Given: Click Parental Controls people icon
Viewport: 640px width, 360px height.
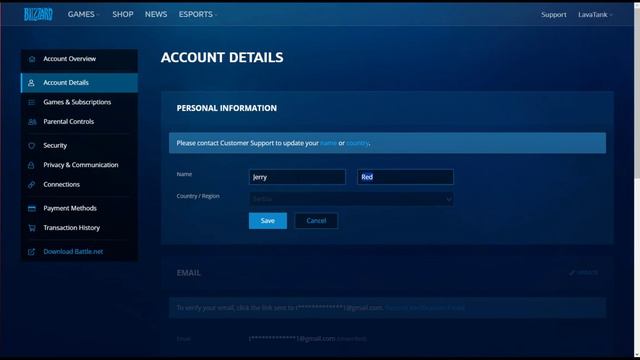Looking at the screenshot, I should 32,122.
